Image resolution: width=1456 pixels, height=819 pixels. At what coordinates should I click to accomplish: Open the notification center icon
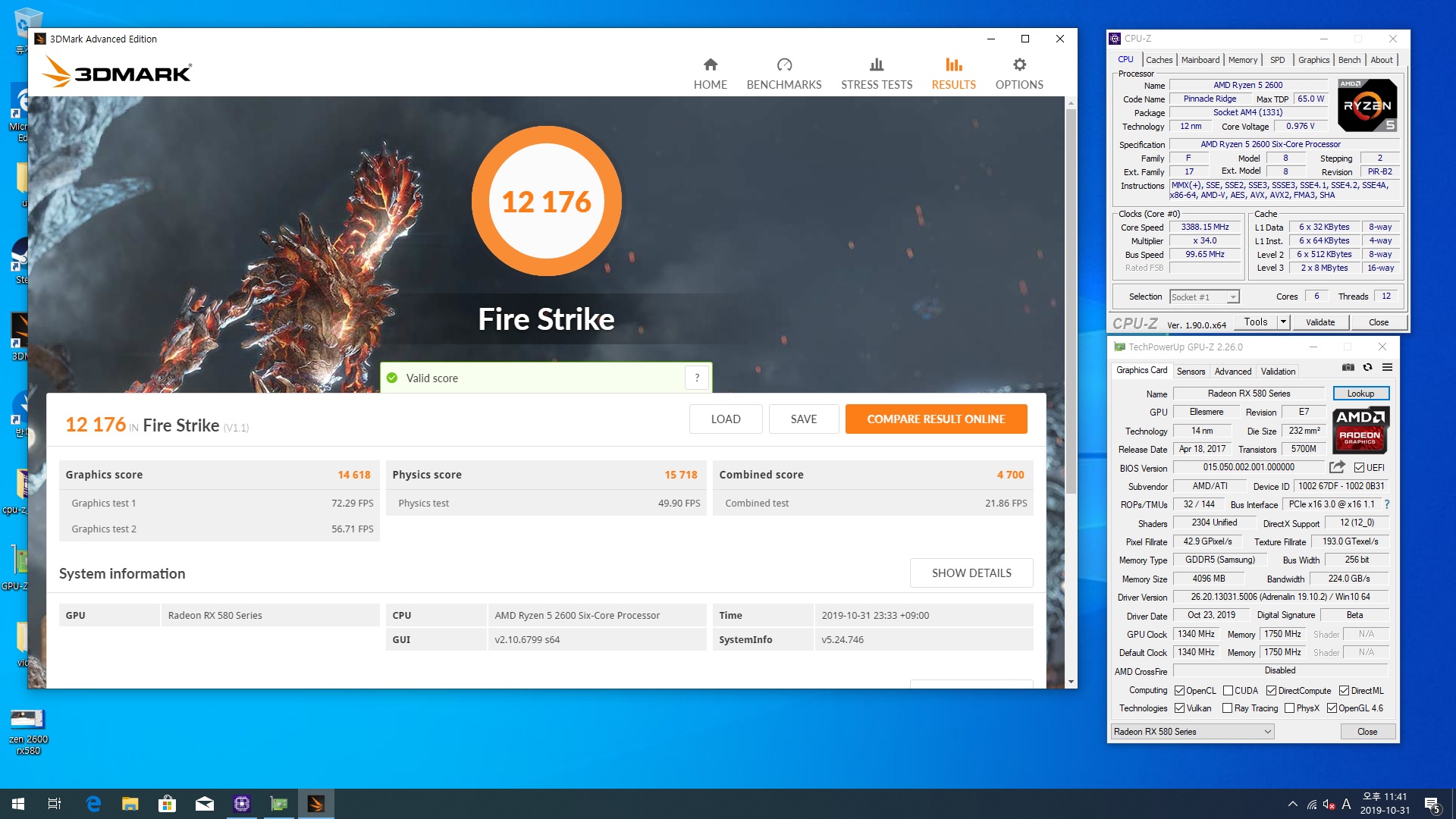[x=1432, y=805]
